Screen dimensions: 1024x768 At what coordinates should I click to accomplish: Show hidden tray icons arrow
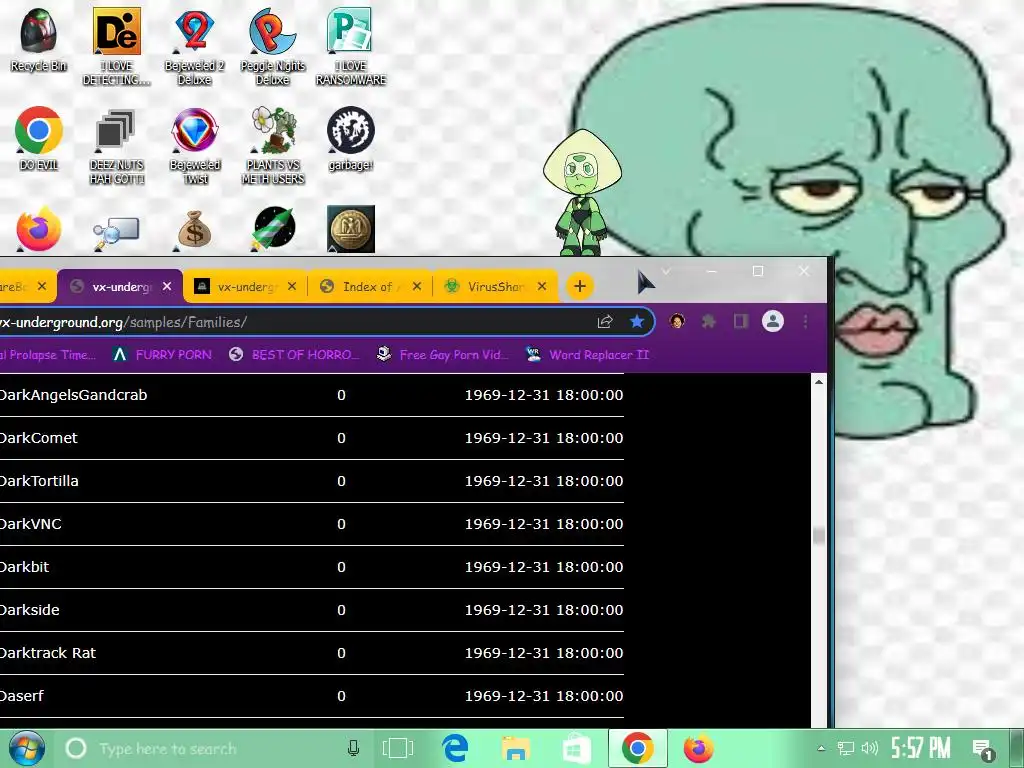click(x=821, y=748)
